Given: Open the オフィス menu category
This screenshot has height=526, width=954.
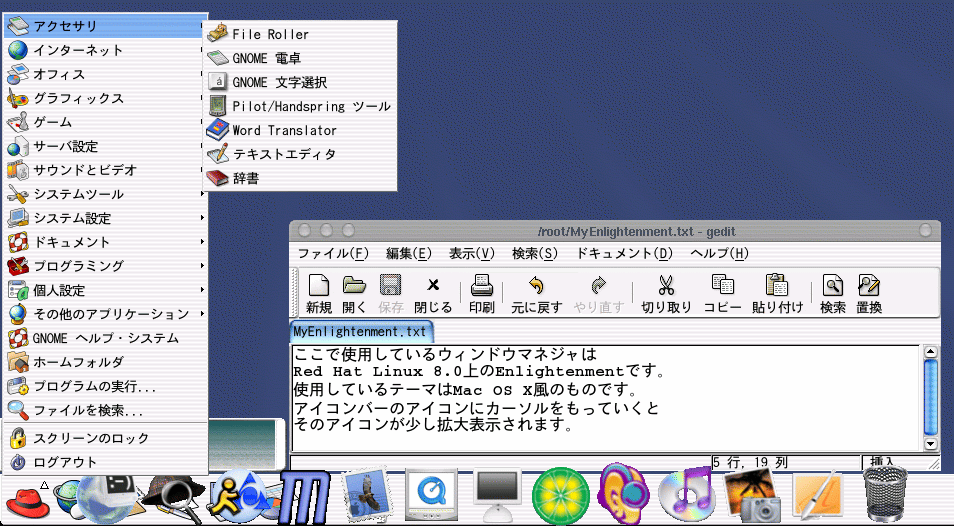Looking at the screenshot, I should point(105,74).
